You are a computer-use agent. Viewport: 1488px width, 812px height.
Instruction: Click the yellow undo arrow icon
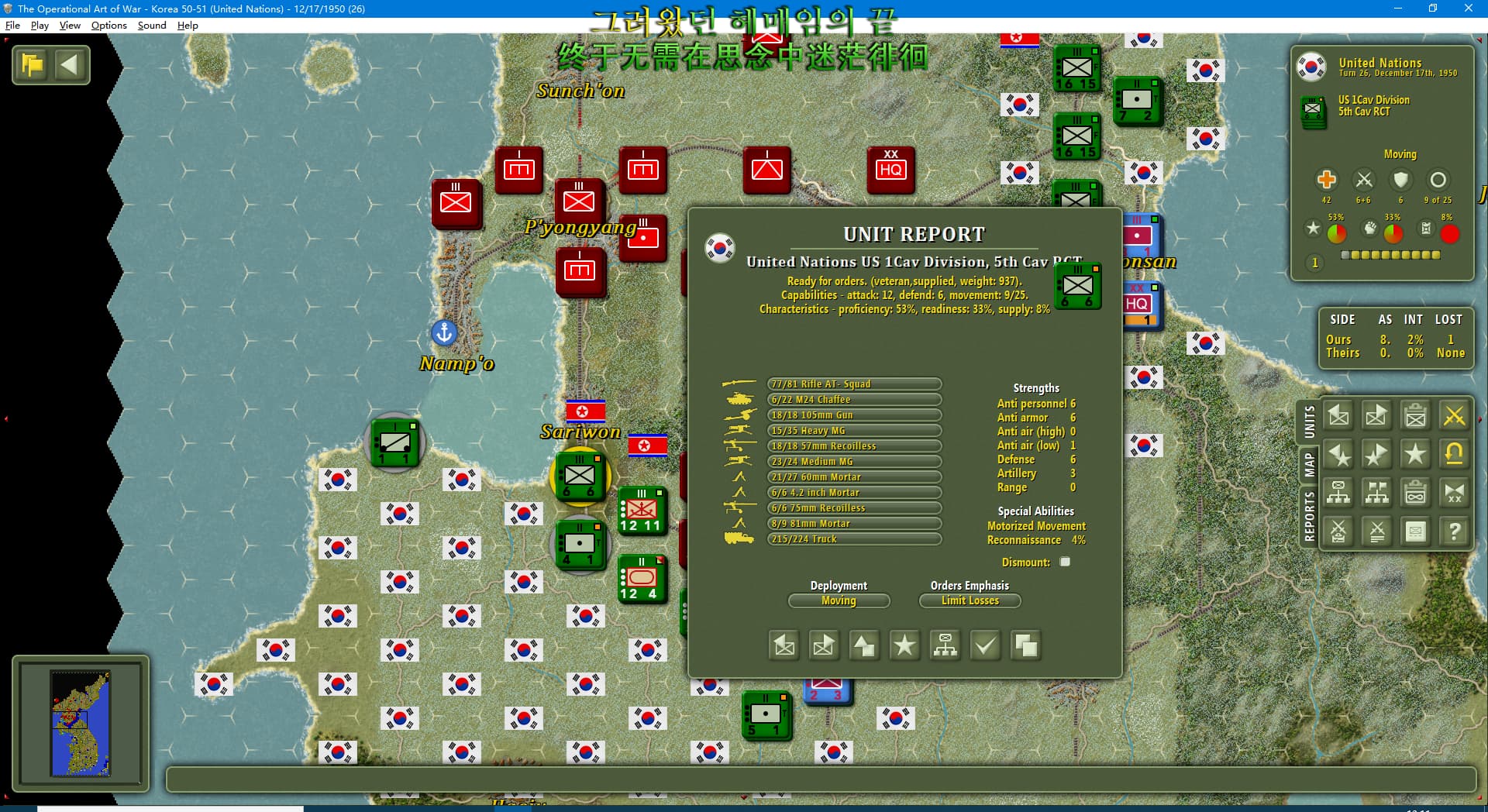[x=1455, y=454]
